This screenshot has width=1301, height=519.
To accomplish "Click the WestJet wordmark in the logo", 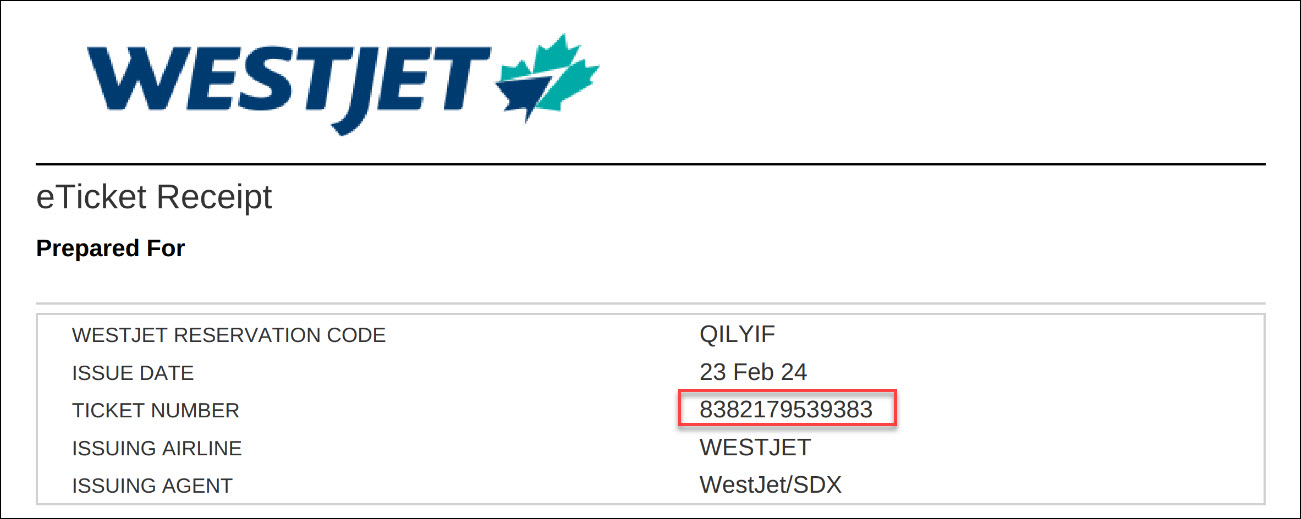I will pos(290,82).
